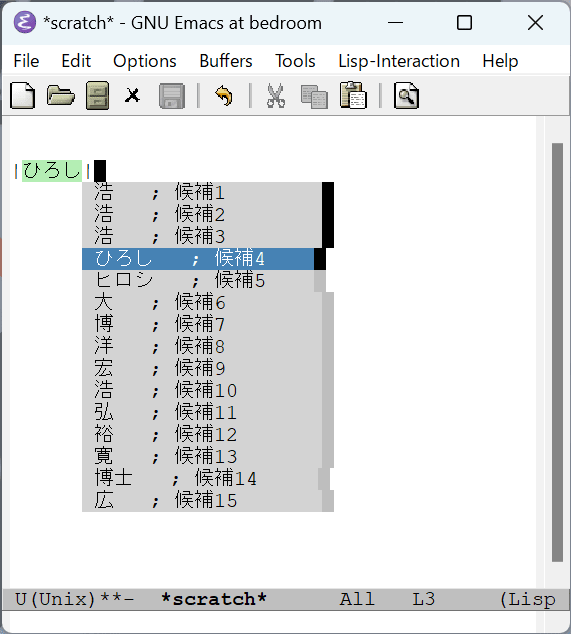Maximize the Emacs window

tap(464, 23)
